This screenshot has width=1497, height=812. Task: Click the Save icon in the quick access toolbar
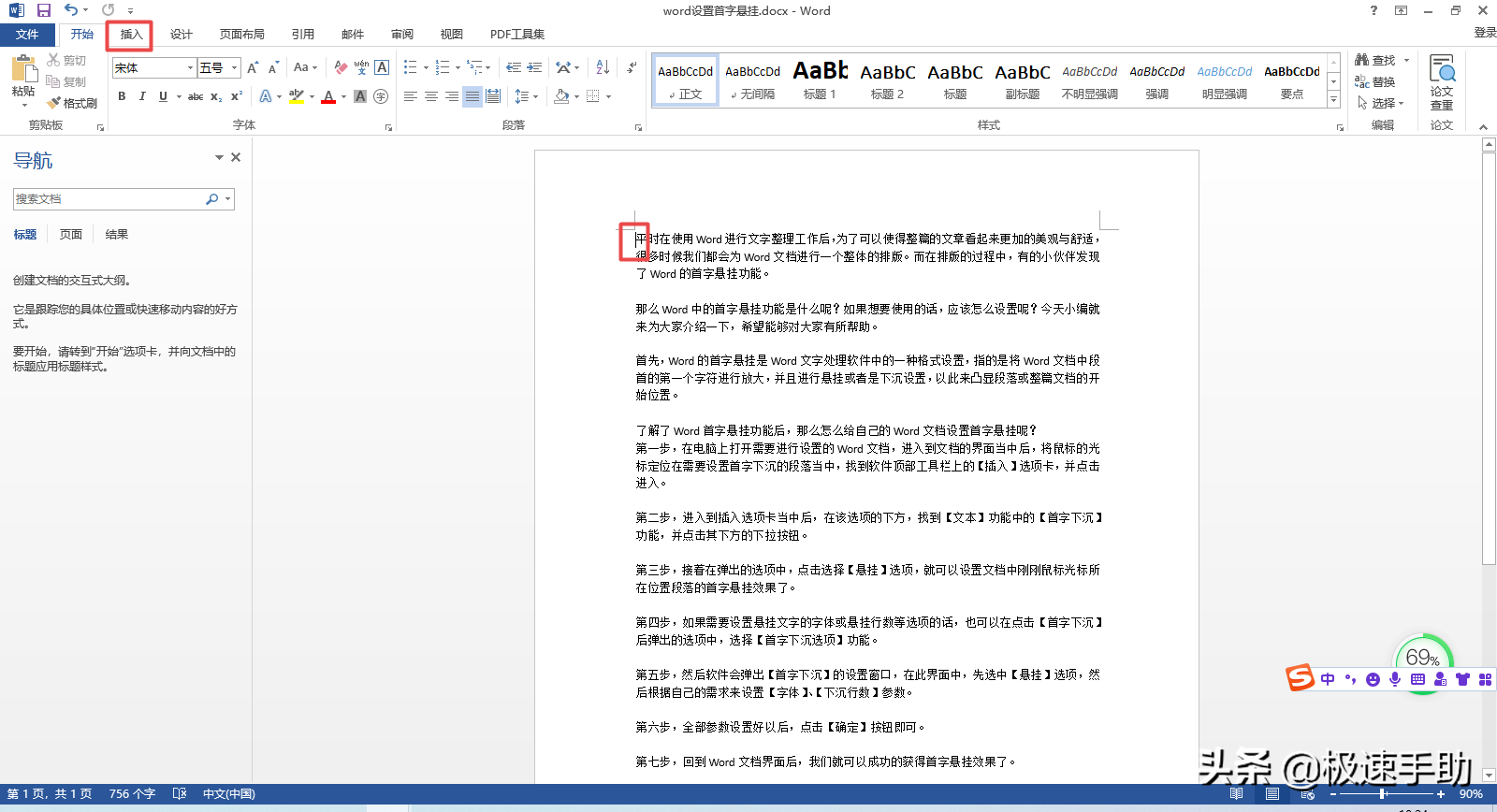click(43, 10)
